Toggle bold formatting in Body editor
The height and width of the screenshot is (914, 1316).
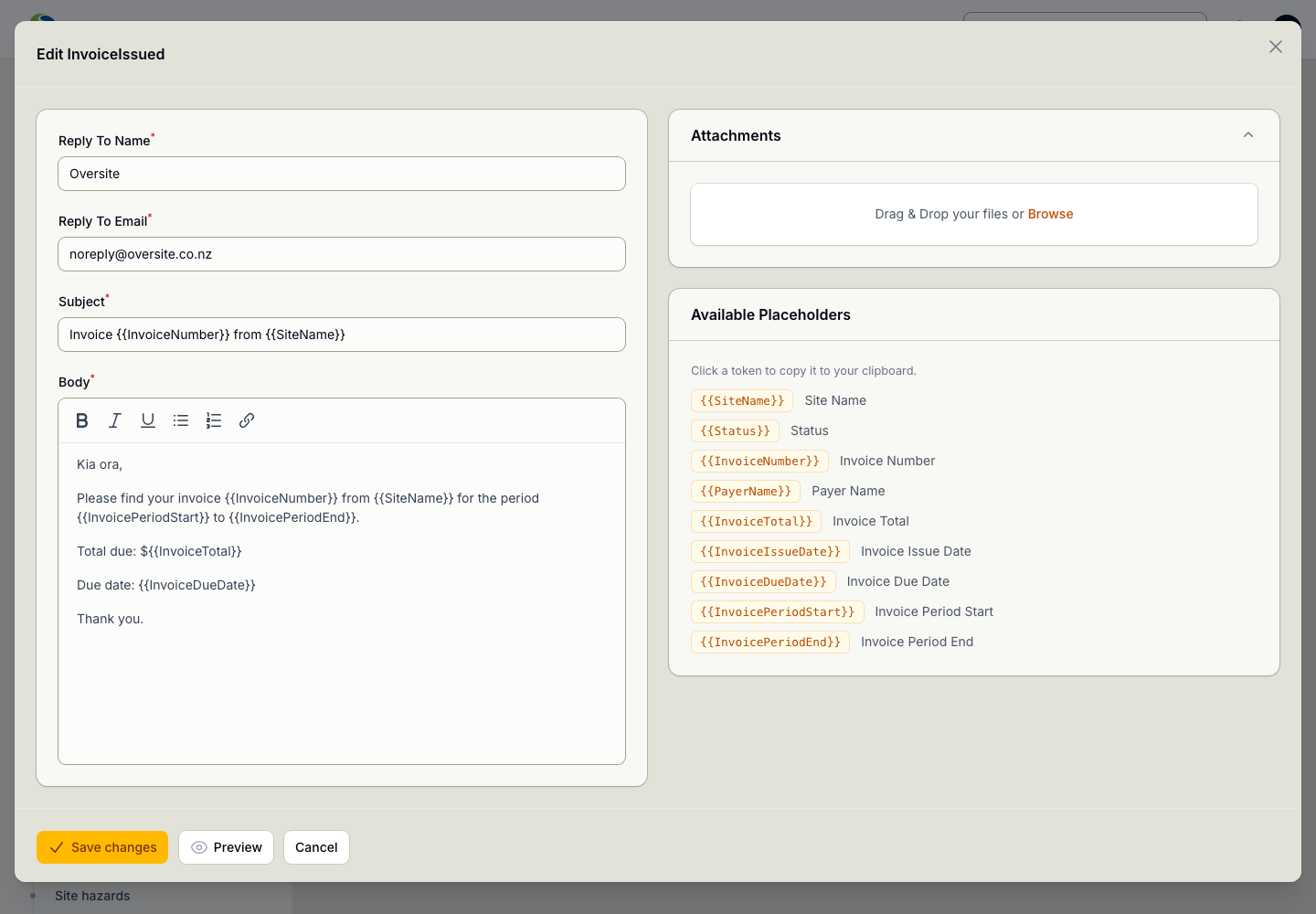[x=82, y=420]
